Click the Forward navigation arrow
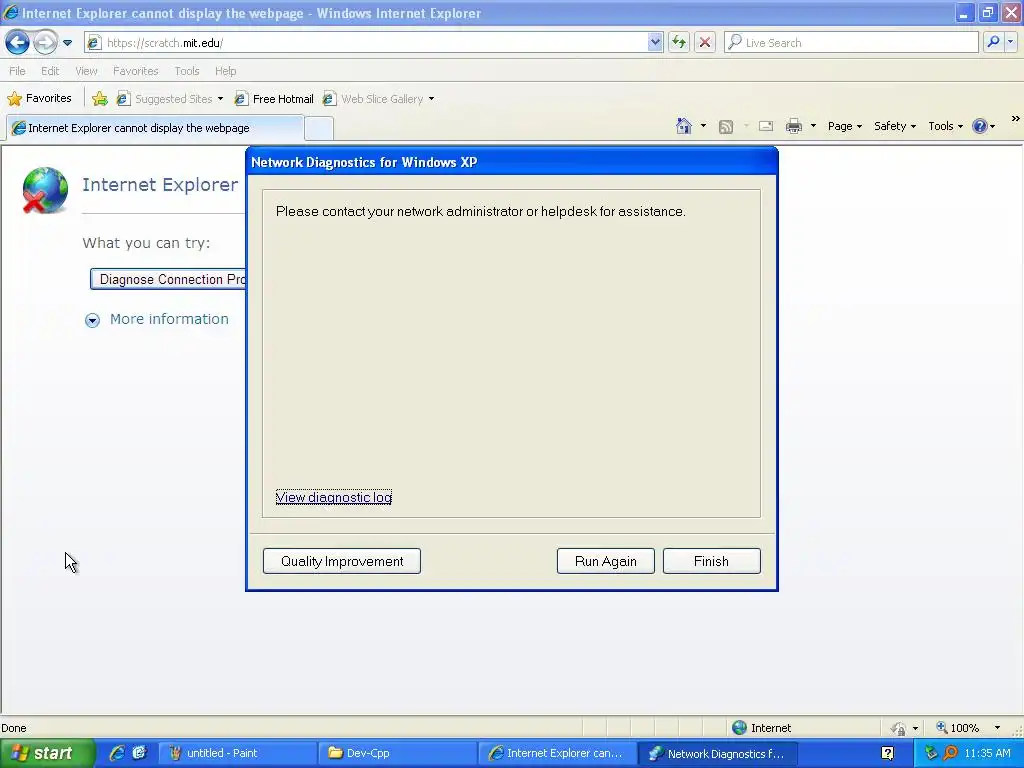 pyautogui.click(x=45, y=43)
